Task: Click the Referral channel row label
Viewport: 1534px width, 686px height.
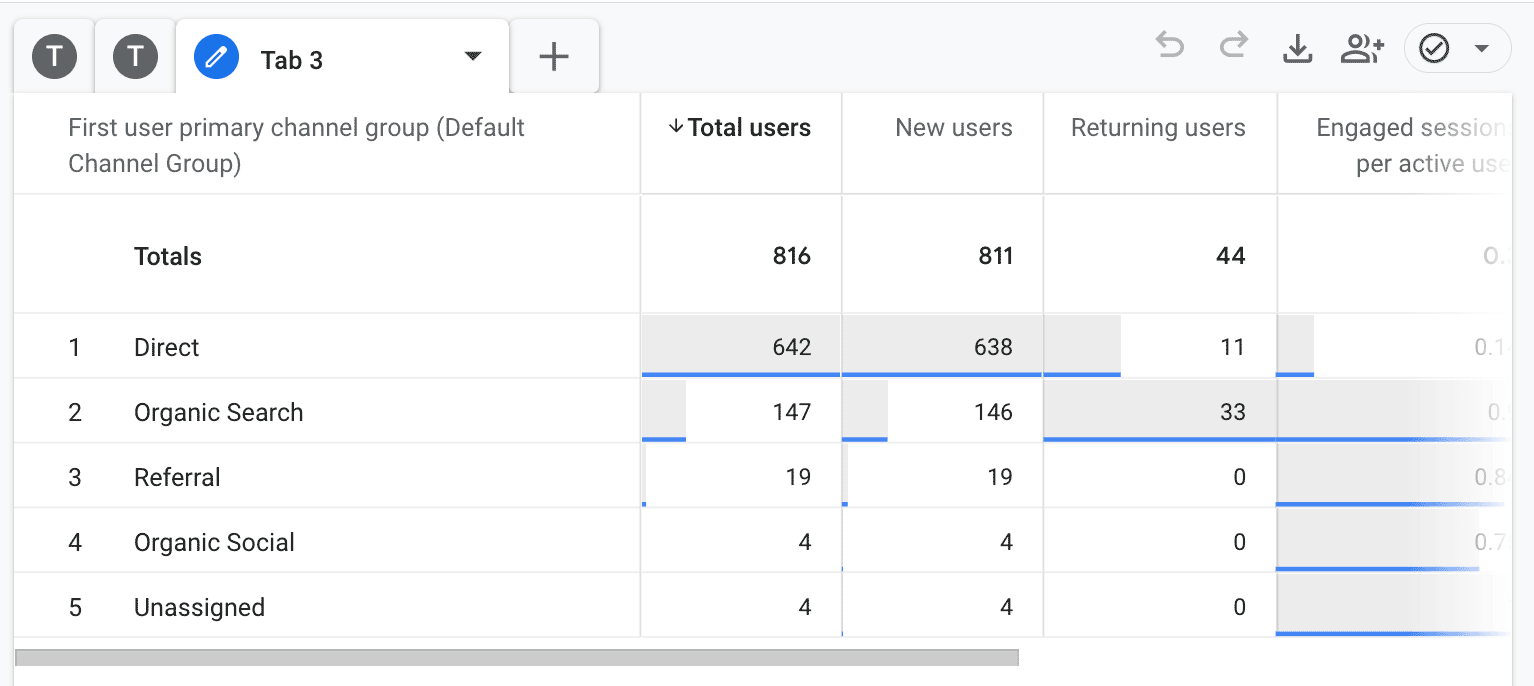Action: pos(177,478)
